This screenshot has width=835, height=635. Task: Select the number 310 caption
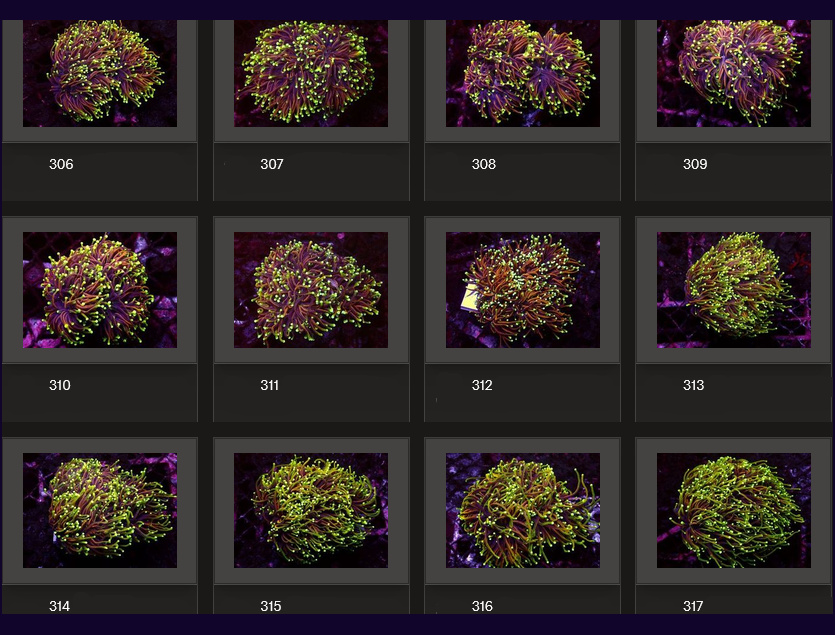pyautogui.click(x=60, y=385)
